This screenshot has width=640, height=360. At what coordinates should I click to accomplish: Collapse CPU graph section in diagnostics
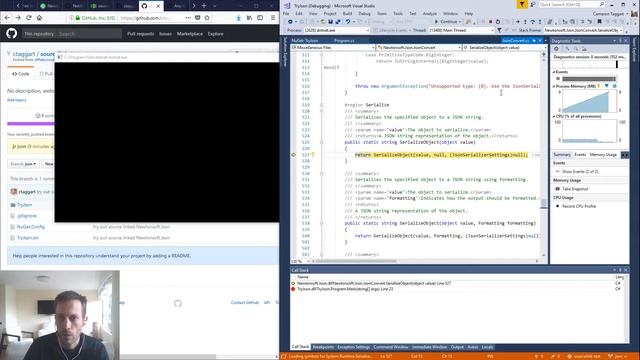point(554,116)
